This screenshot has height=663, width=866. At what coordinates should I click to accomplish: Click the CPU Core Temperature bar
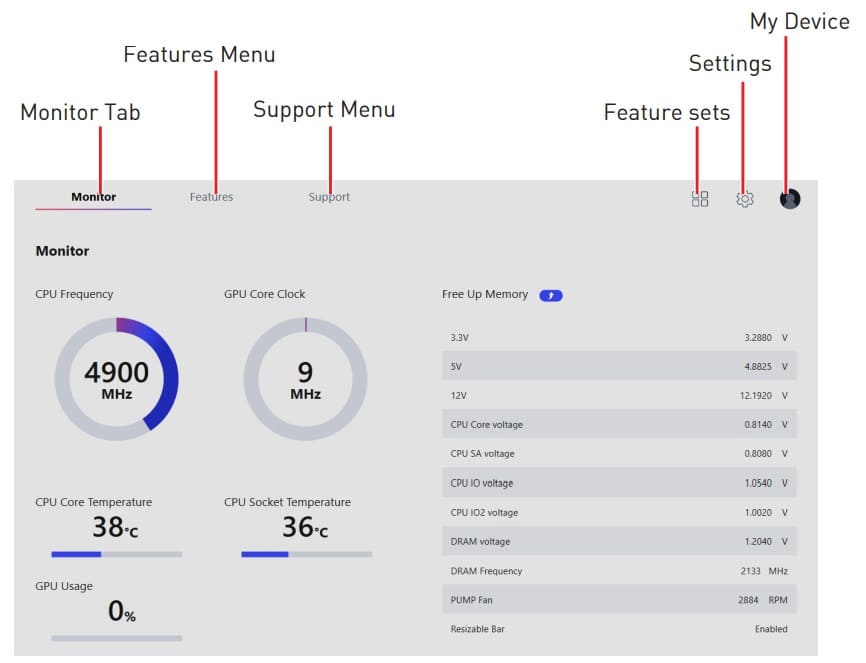tap(117, 554)
